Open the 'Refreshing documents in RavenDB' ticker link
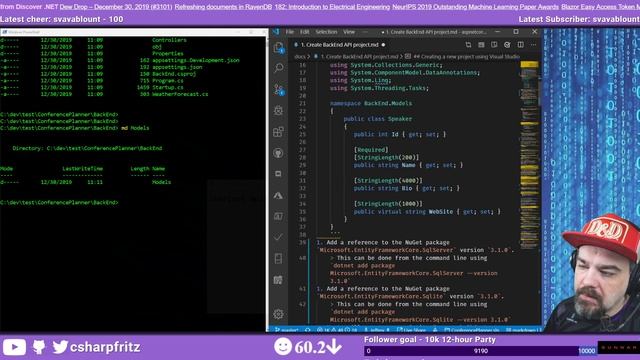The height and width of the screenshot is (360, 640). (223, 7)
